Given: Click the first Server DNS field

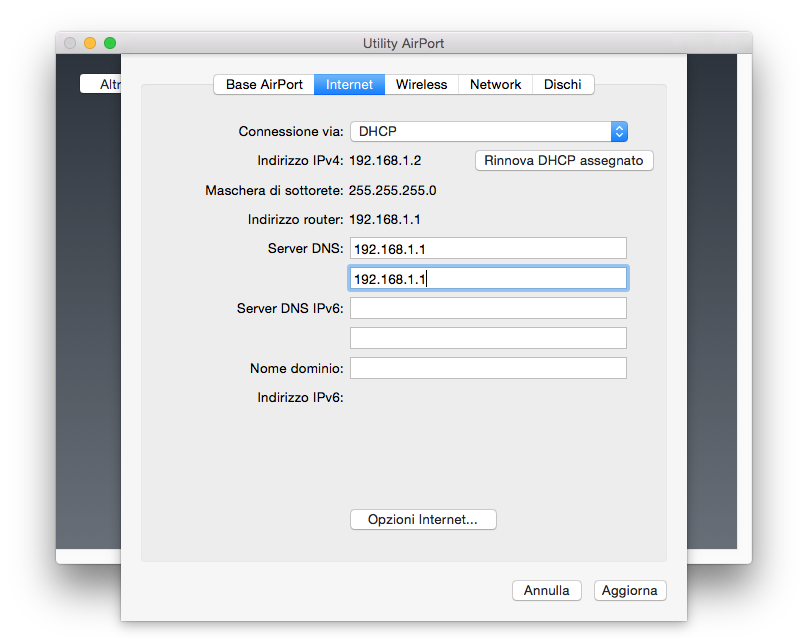Looking at the screenshot, I should (489, 249).
